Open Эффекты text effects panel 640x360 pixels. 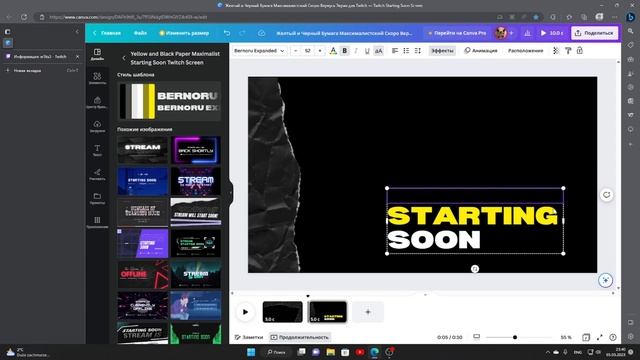(442, 51)
